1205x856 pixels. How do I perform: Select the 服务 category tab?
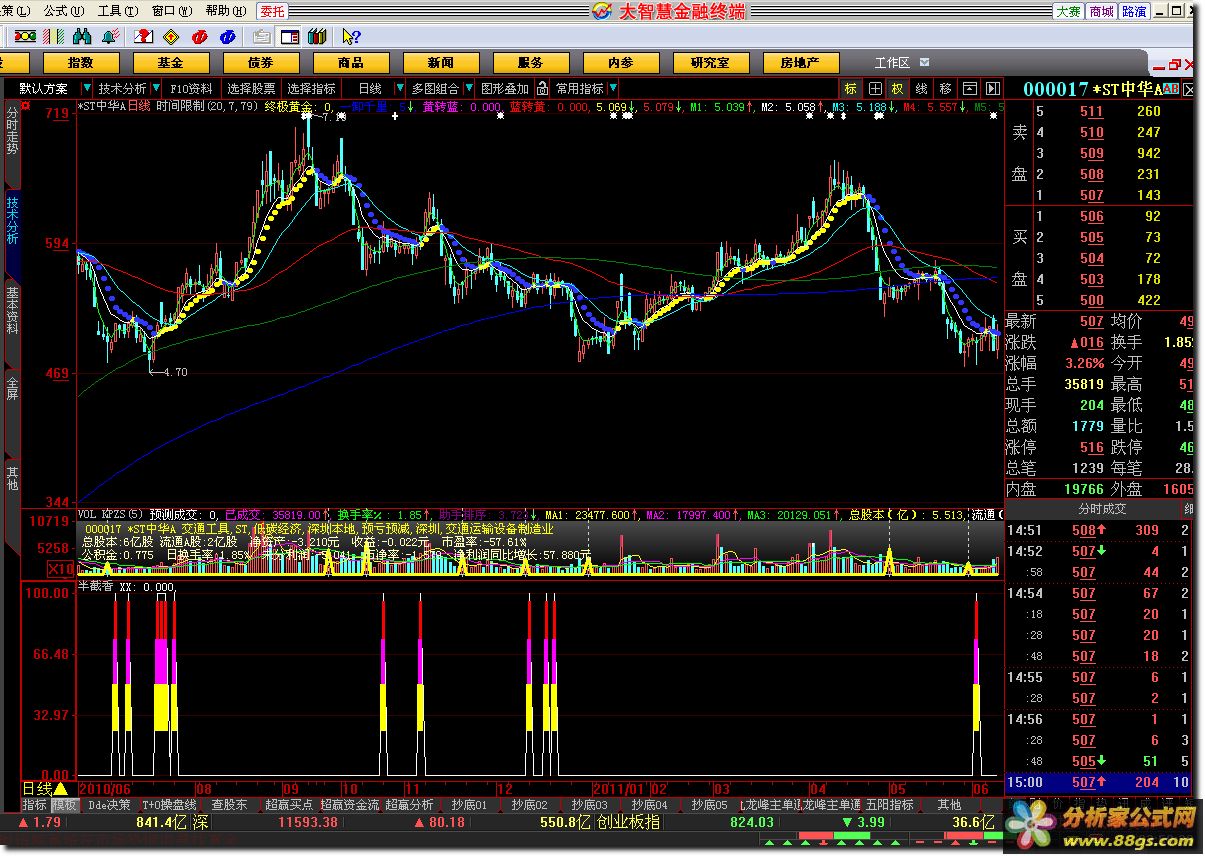531,62
